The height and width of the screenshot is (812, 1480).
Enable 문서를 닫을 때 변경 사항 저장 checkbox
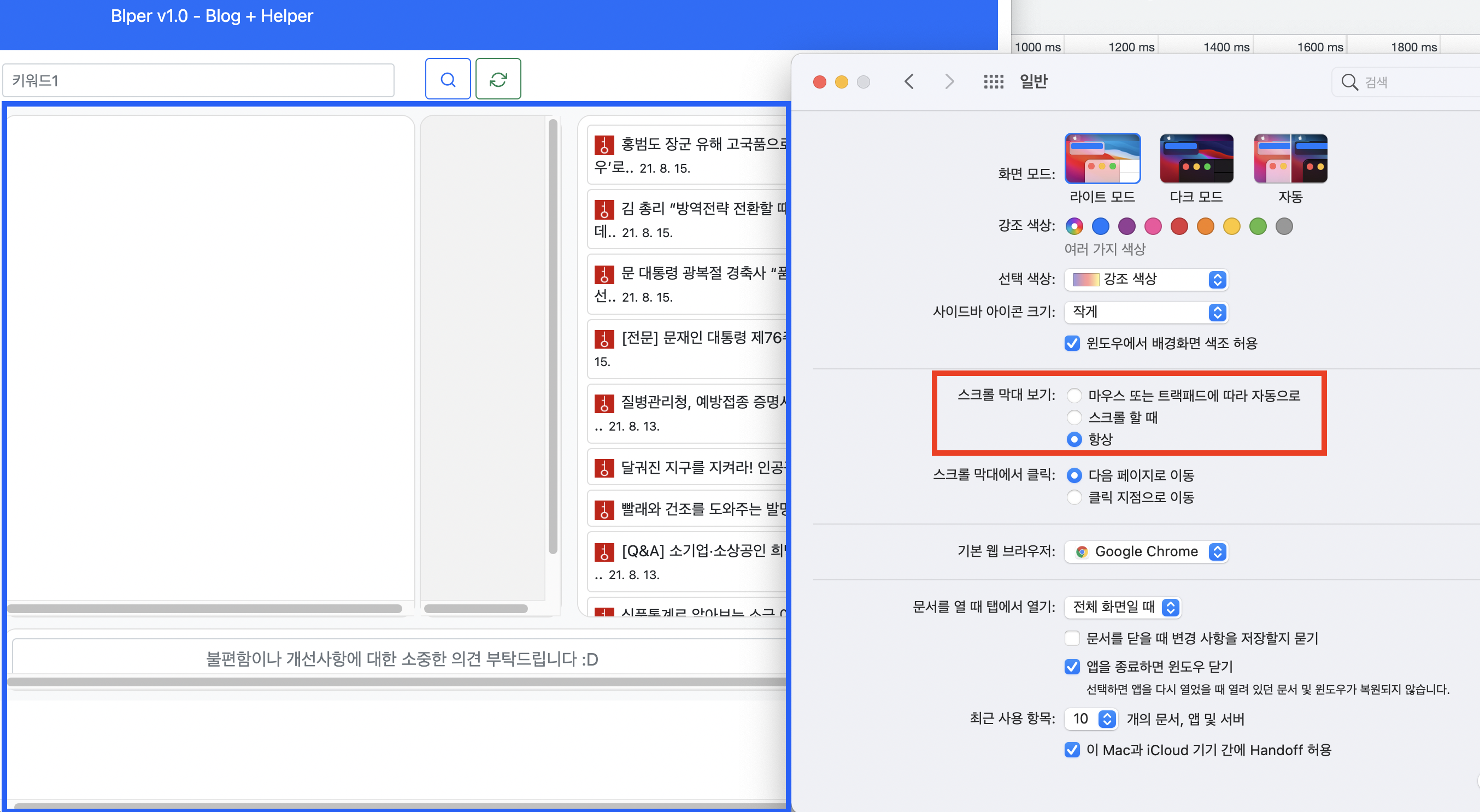(1072, 639)
